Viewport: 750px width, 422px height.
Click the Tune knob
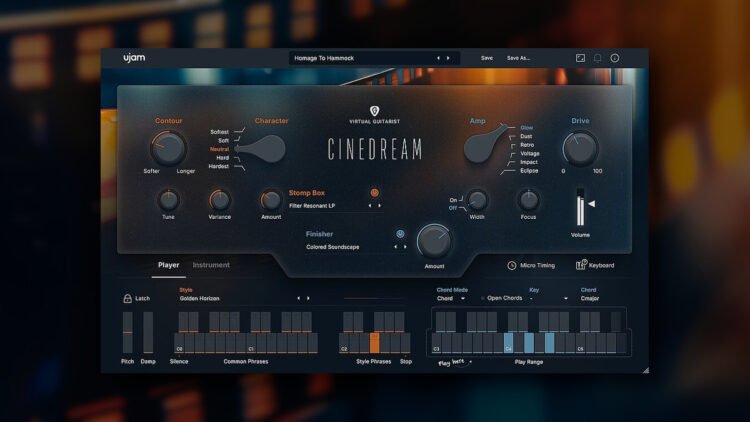168,200
